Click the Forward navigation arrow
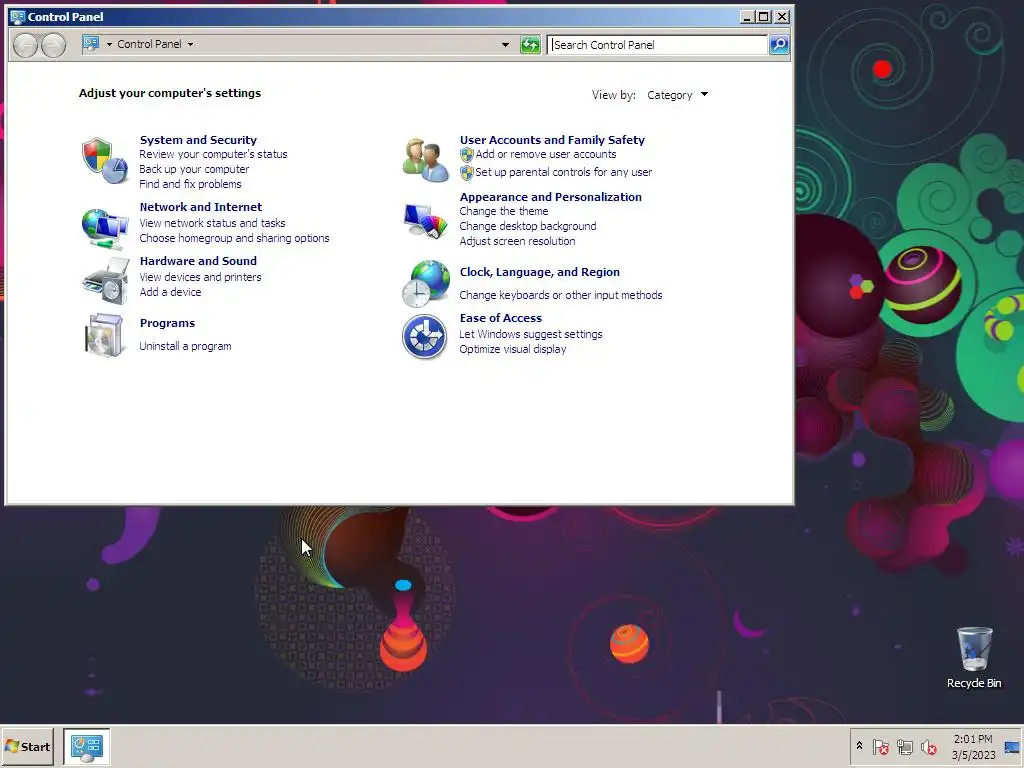The image size is (1024, 768). click(x=54, y=45)
